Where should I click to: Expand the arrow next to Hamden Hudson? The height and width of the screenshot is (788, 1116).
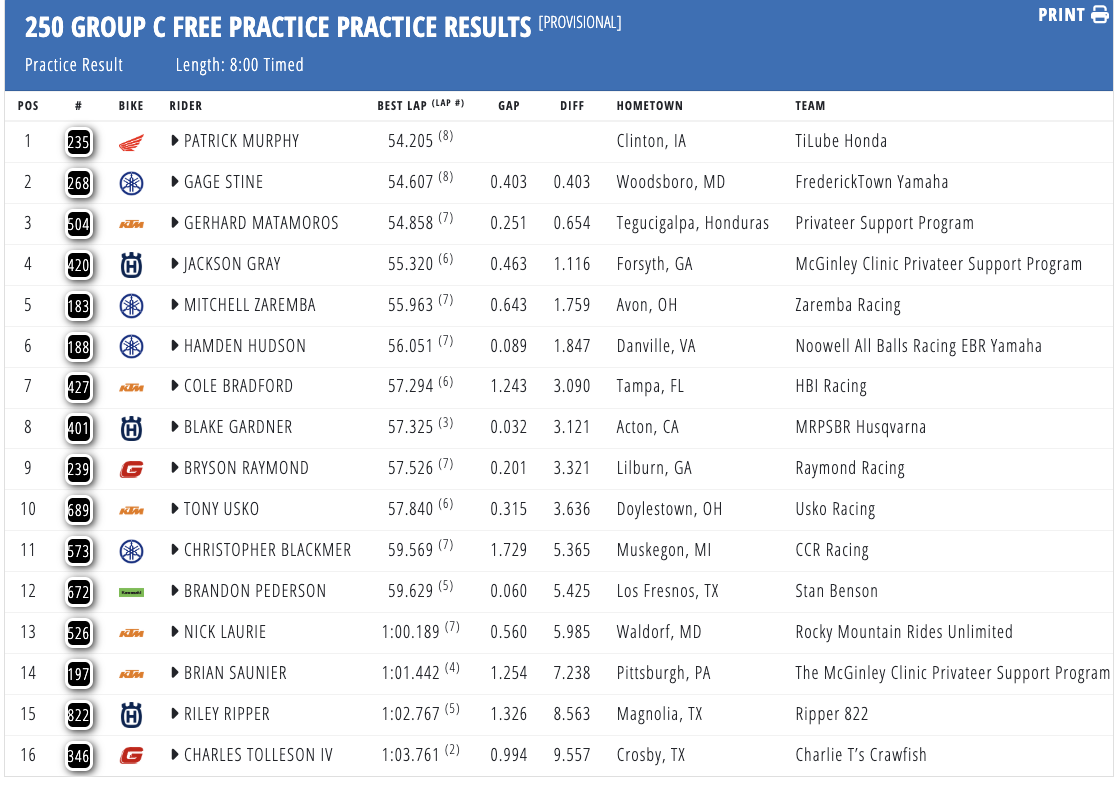pyautogui.click(x=175, y=346)
